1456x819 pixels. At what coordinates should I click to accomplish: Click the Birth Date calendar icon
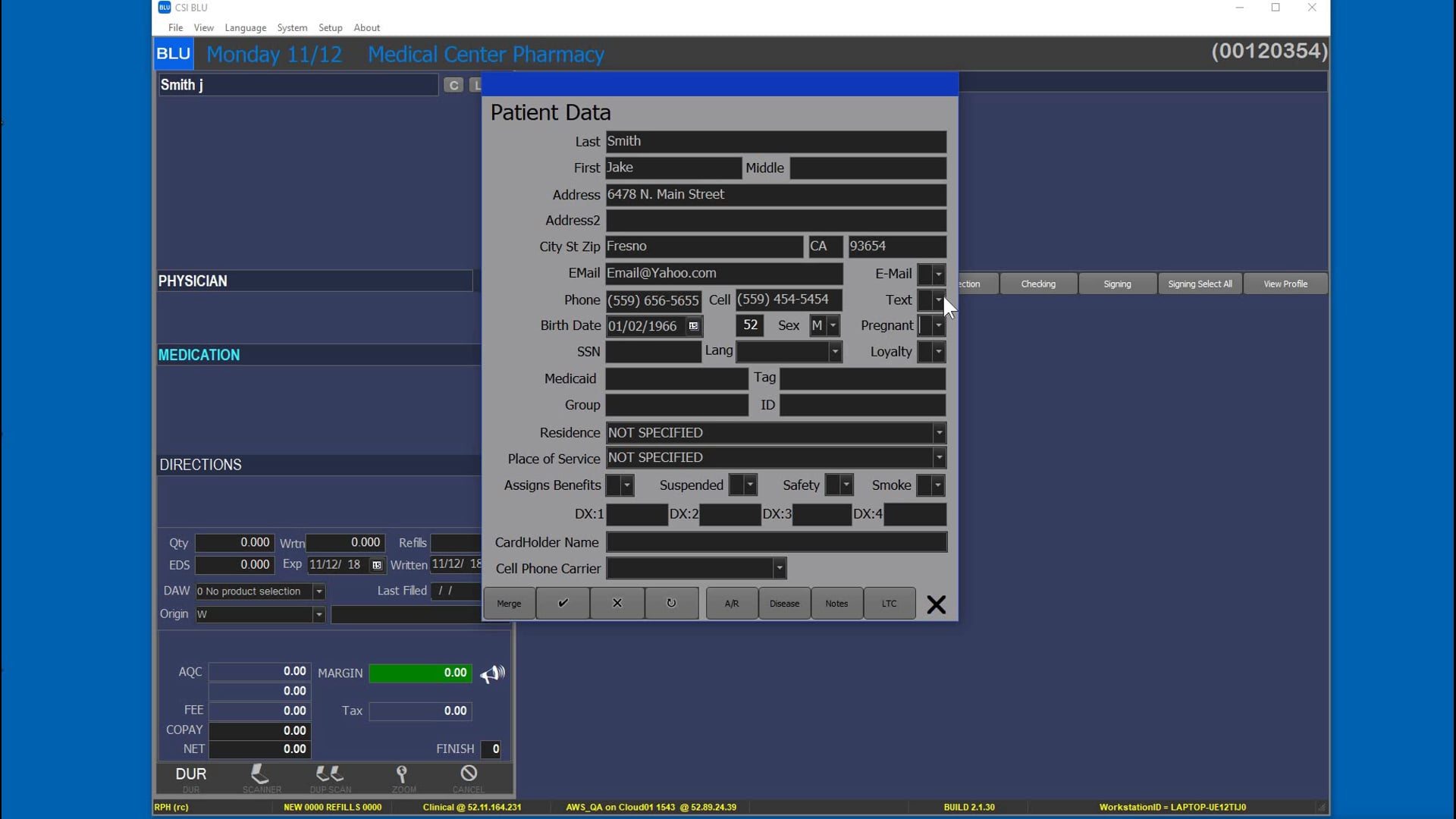click(693, 326)
